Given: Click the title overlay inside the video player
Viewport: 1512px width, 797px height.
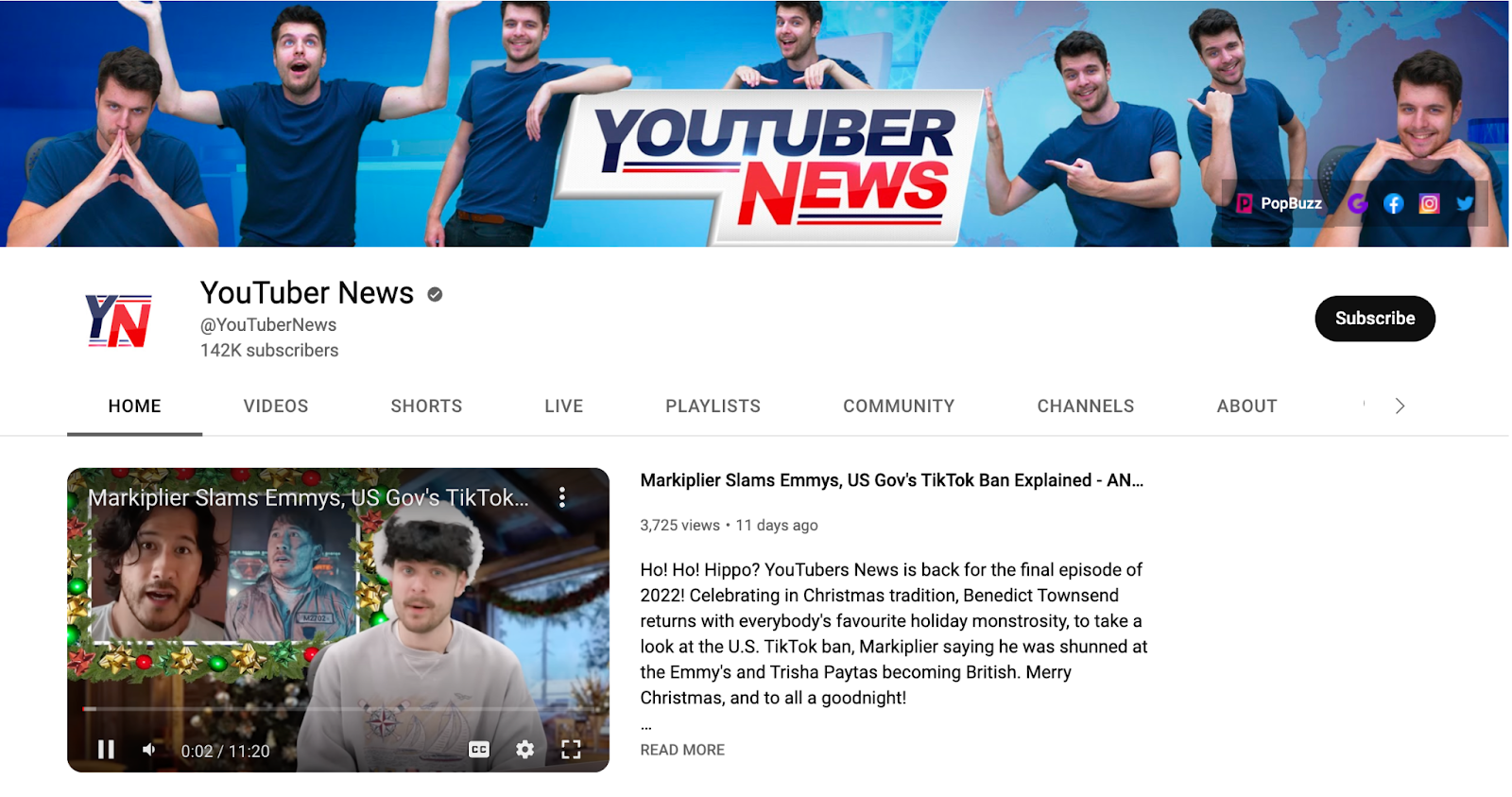Looking at the screenshot, I should click(x=309, y=497).
